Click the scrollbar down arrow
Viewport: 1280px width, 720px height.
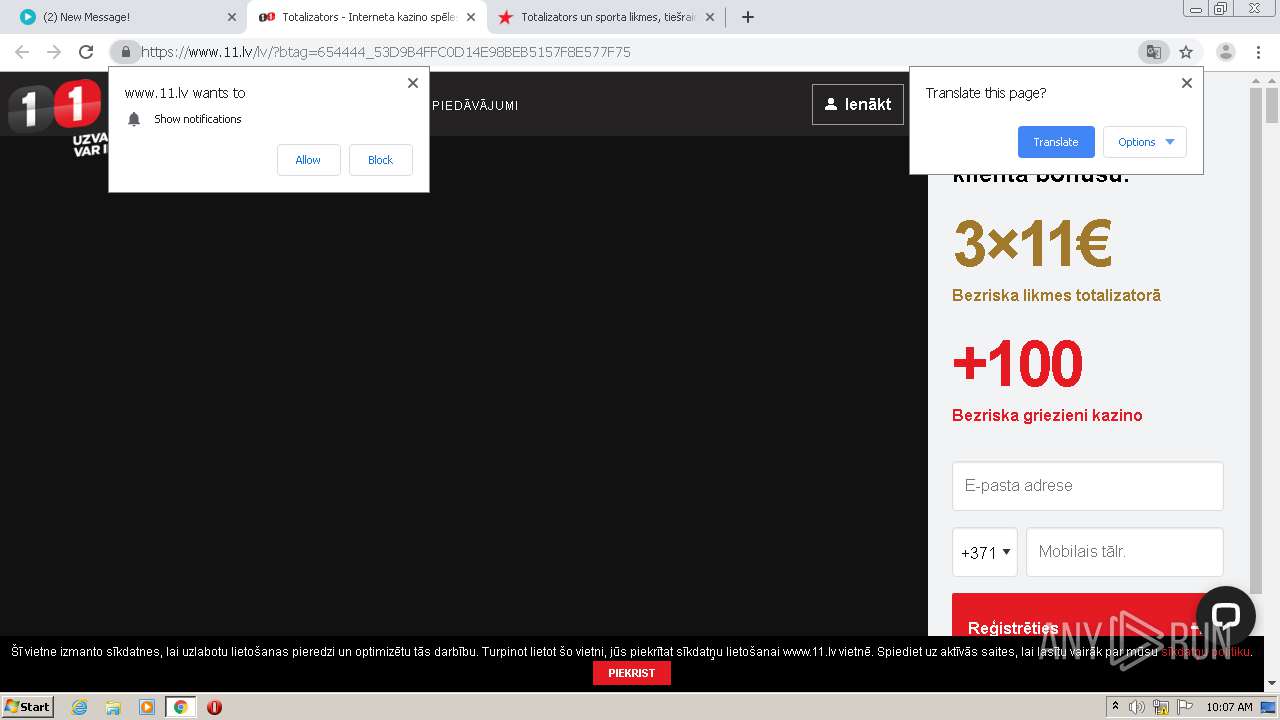pos(1271,684)
